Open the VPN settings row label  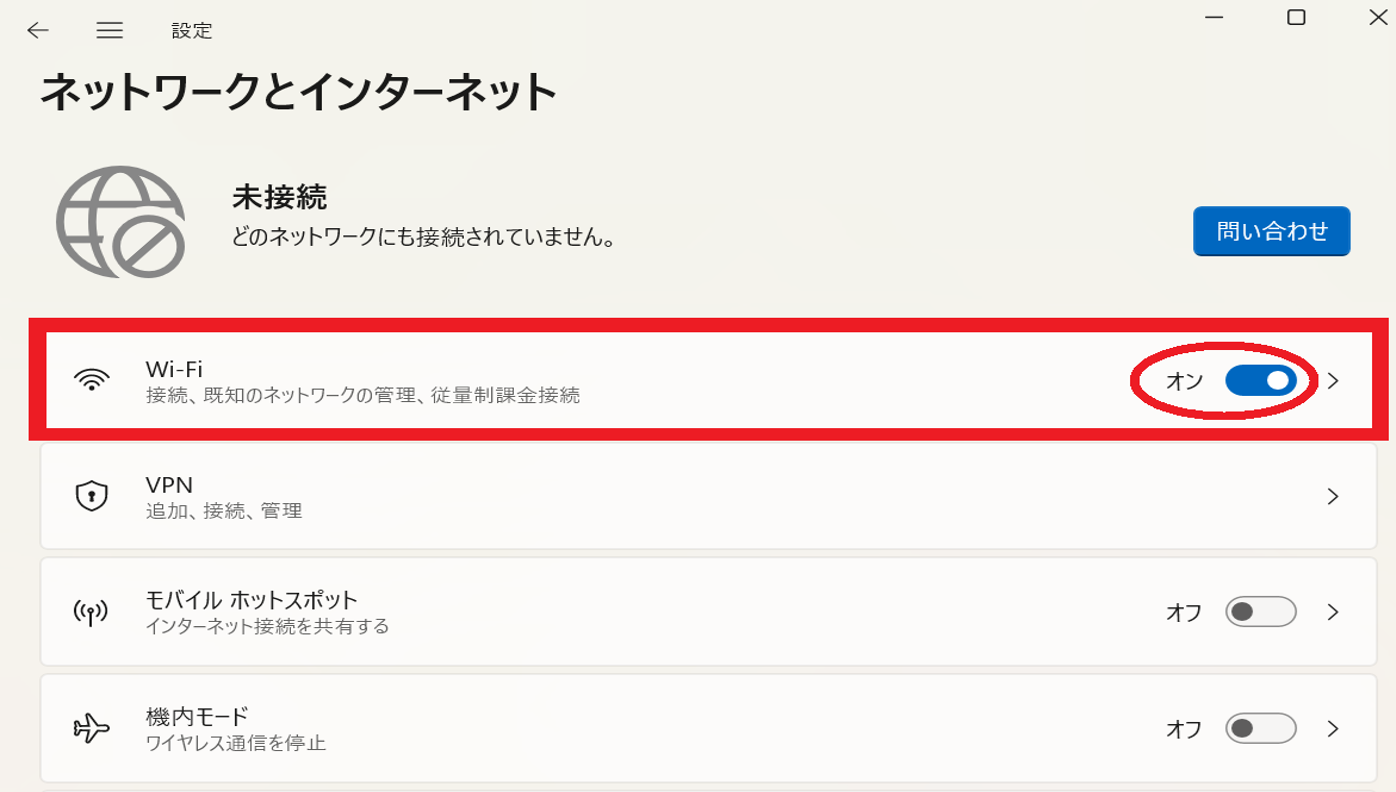coord(169,485)
